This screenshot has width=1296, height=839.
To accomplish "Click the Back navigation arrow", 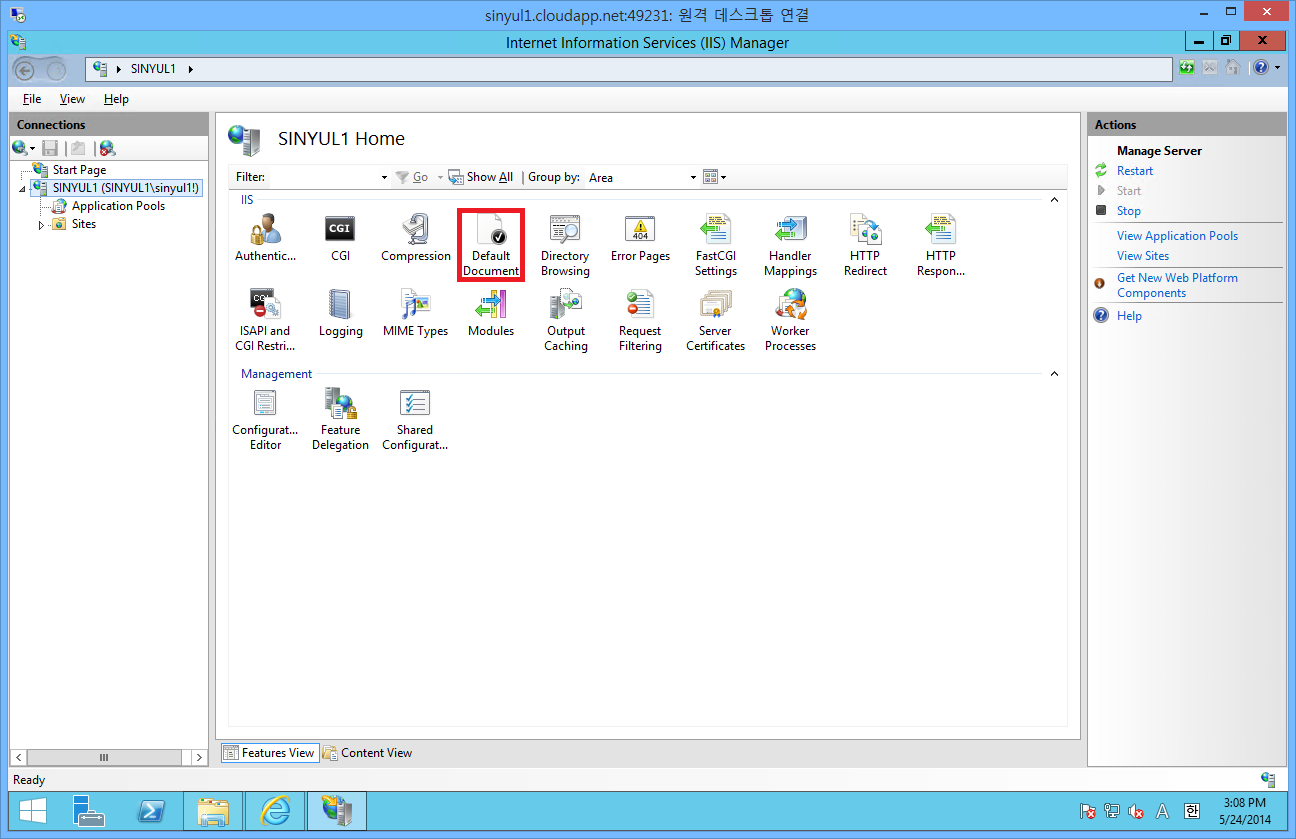I will [x=25, y=69].
